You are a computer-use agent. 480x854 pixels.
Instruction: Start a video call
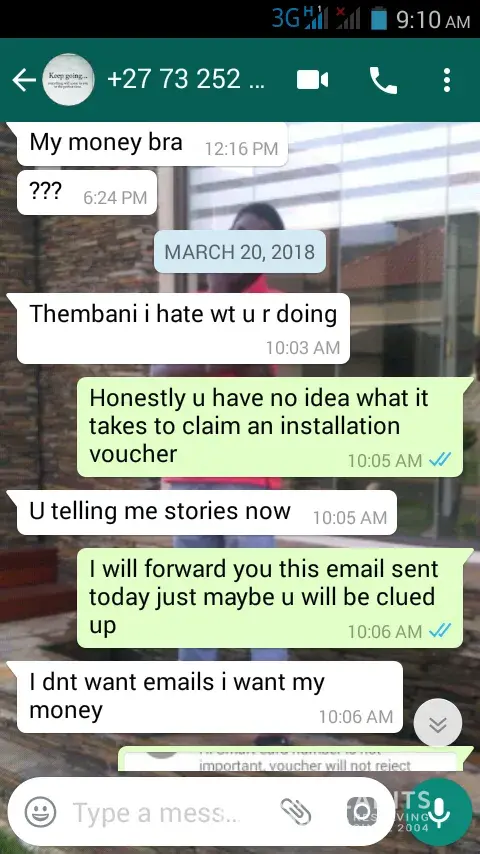tap(312, 80)
